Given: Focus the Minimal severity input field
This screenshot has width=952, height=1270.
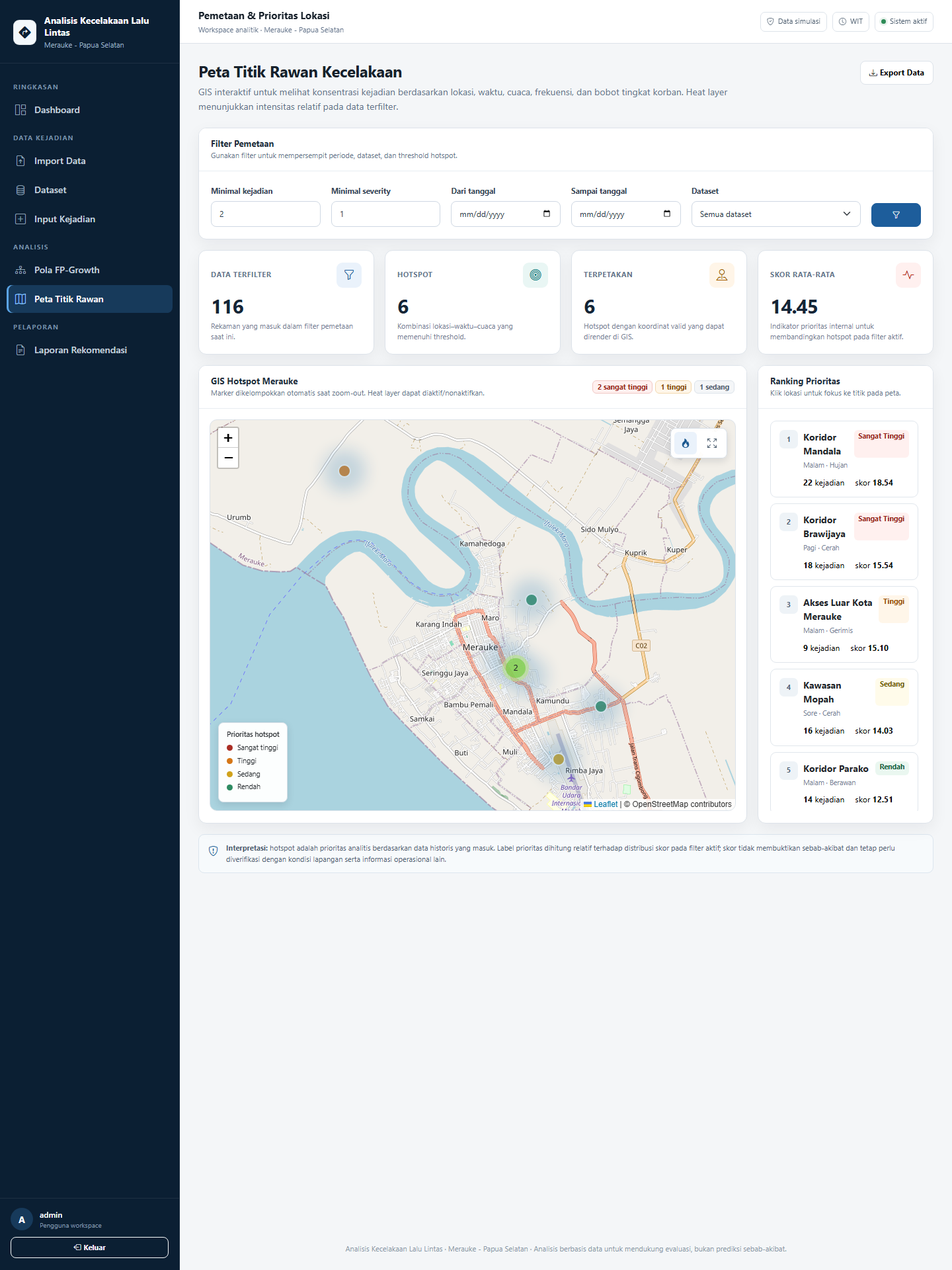Looking at the screenshot, I should [385, 214].
